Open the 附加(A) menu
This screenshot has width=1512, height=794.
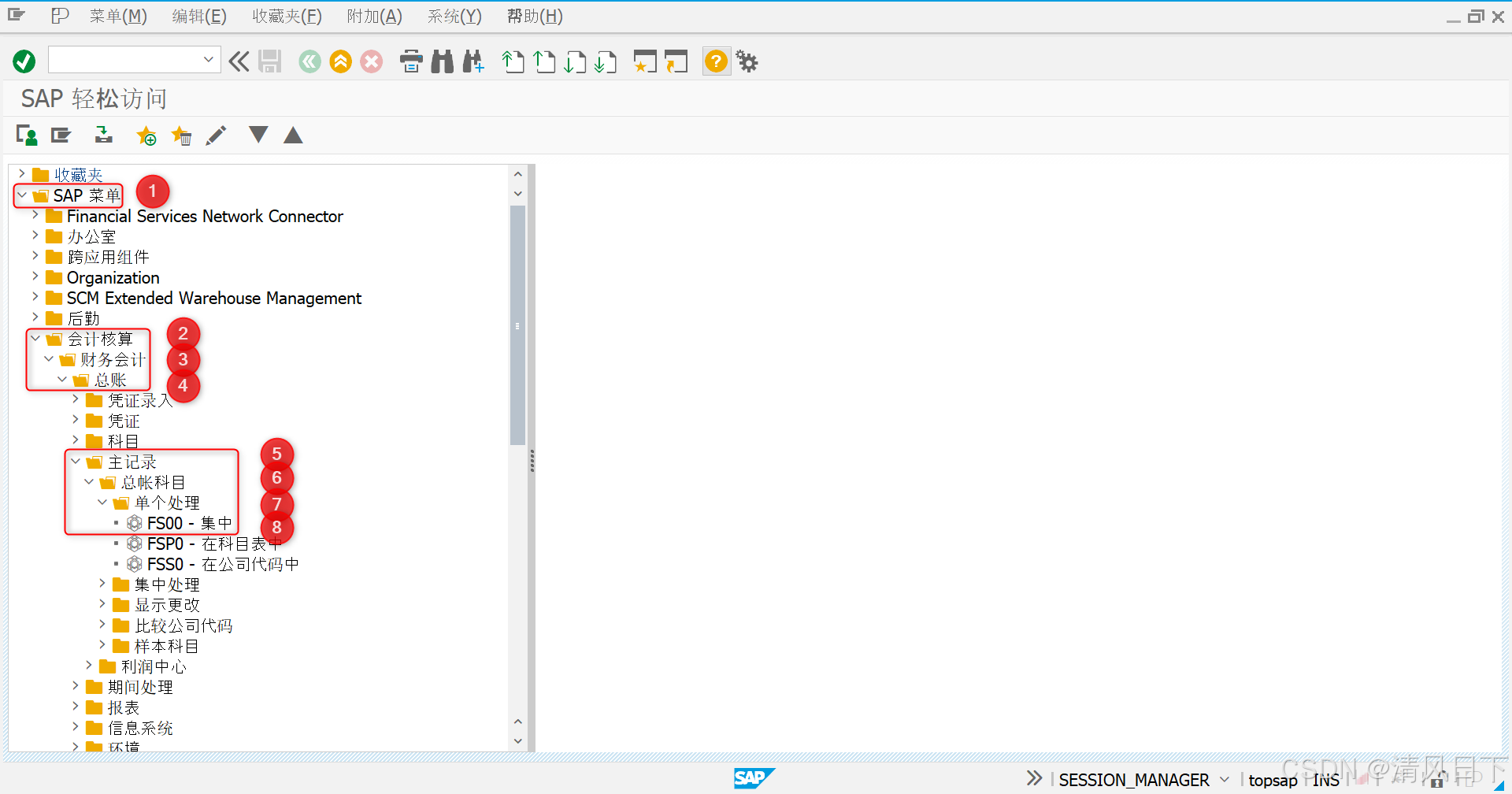click(x=374, y=17)
